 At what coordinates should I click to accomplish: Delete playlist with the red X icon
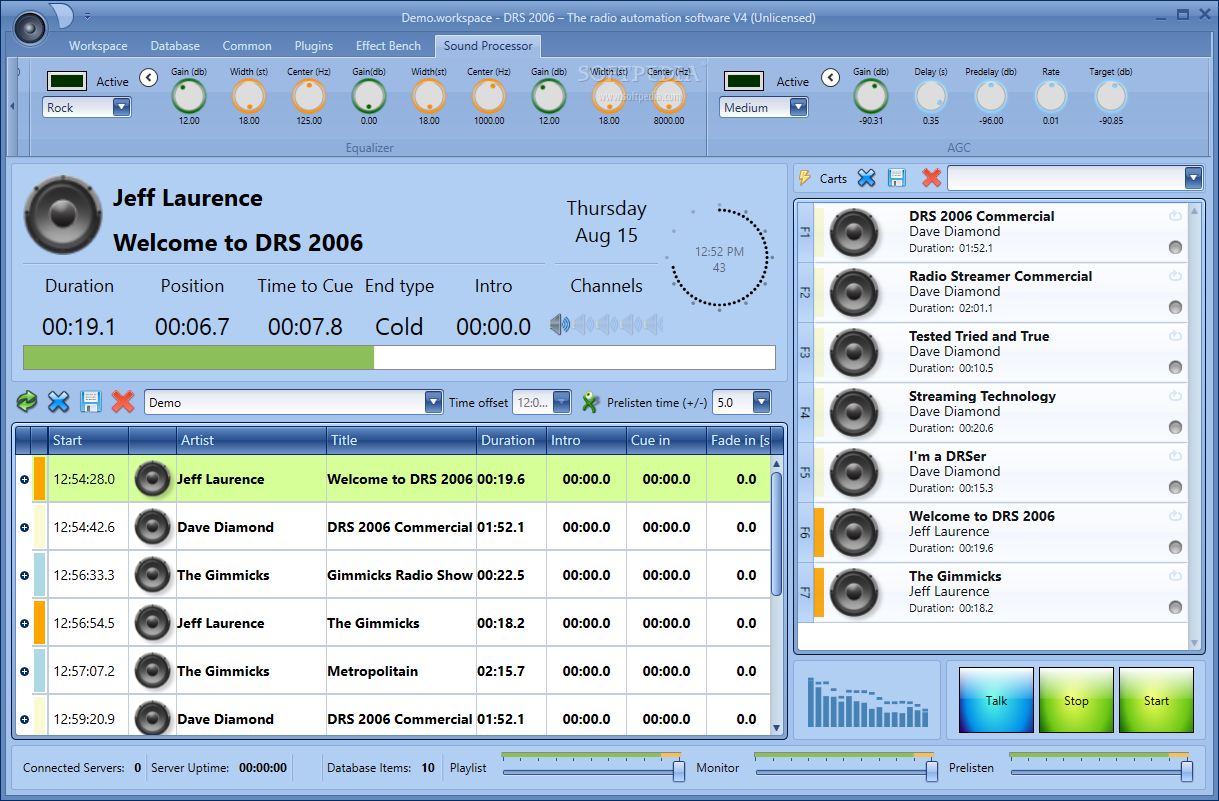coord(123,402)
